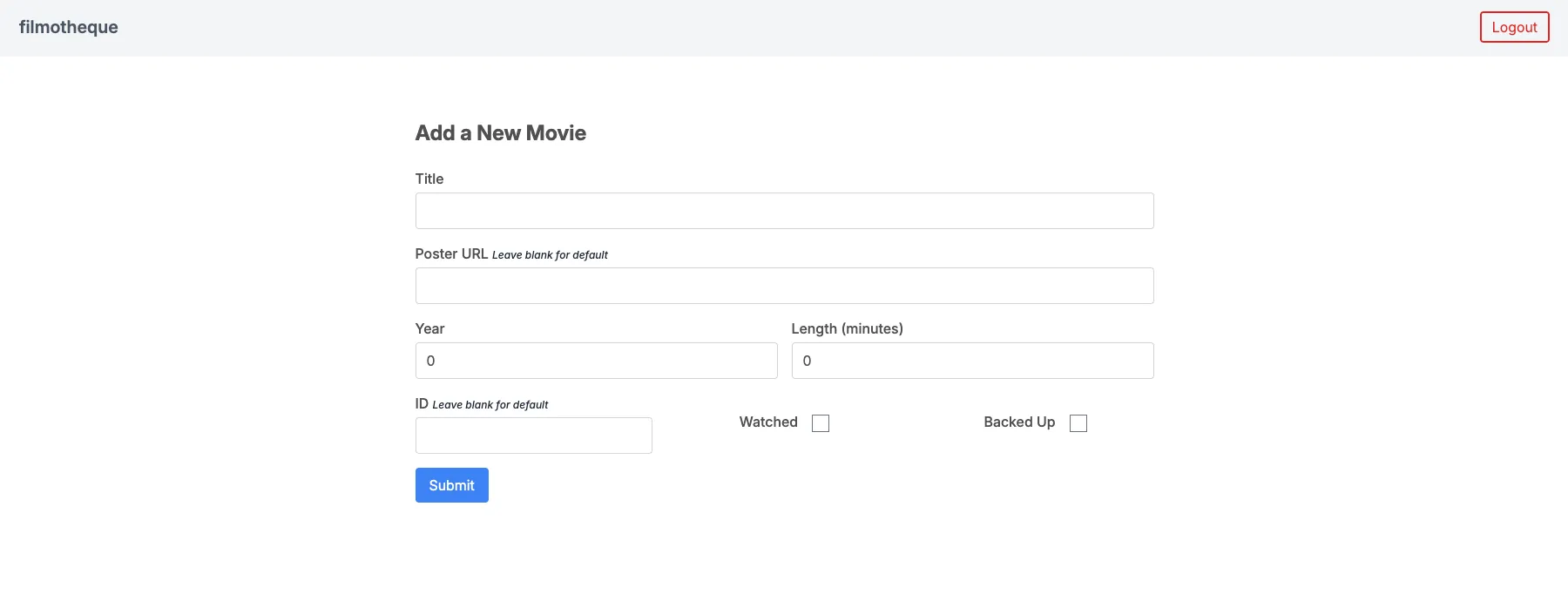Click the 'Poster URL' label text
1568x608 pixels.
[451, 253]
